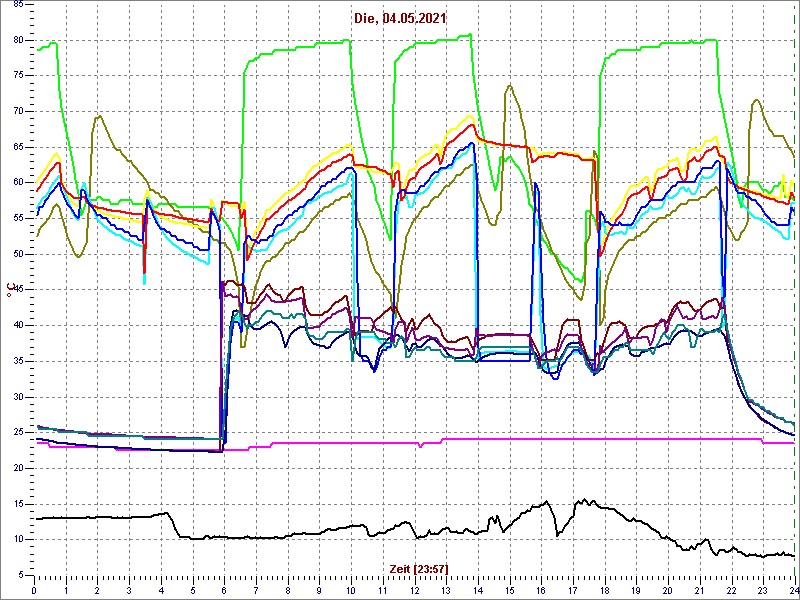Select hour 24 on the time axis

click(x=793, y=589)
